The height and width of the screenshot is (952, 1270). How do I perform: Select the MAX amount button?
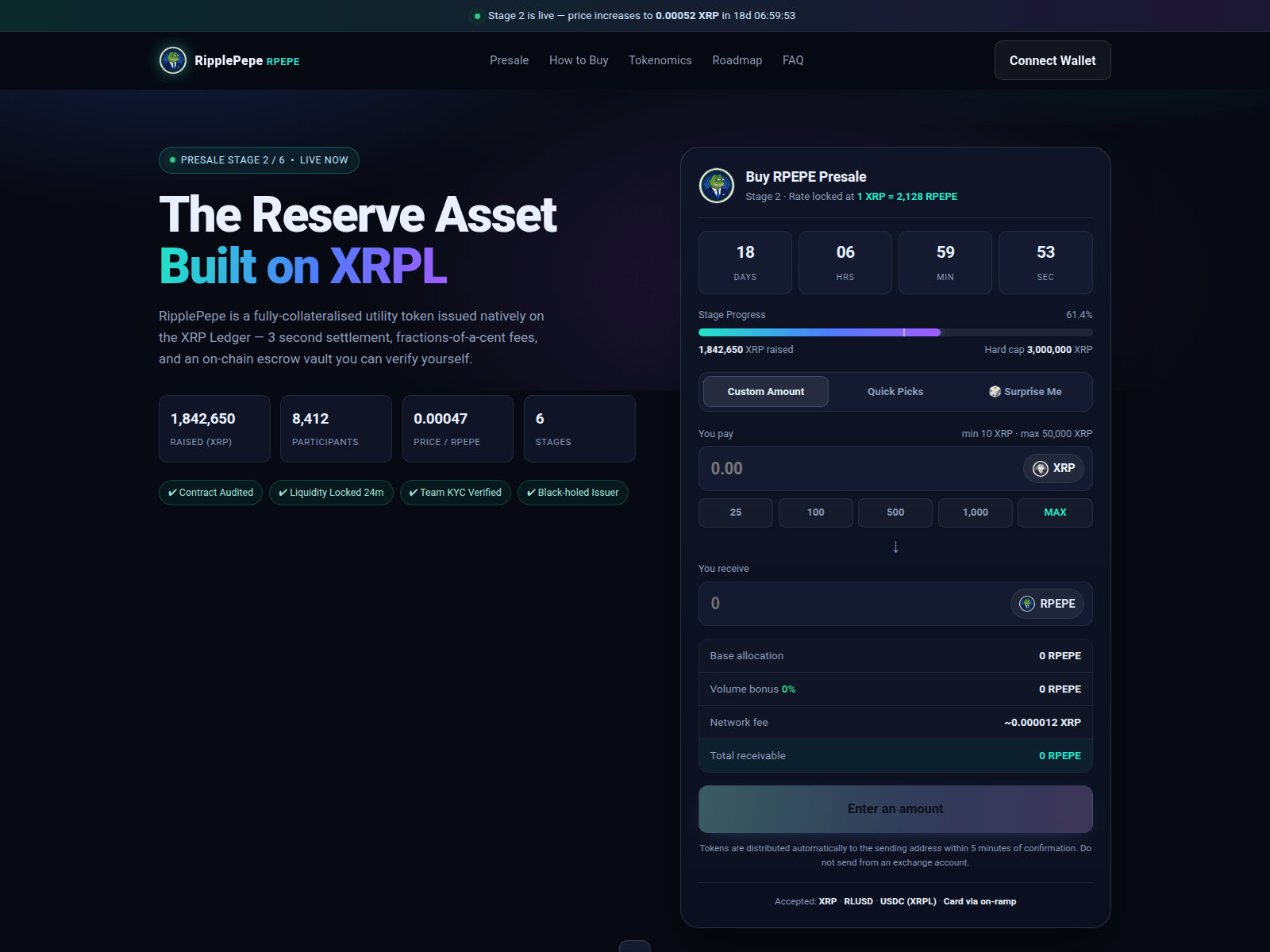[1055, 512]
